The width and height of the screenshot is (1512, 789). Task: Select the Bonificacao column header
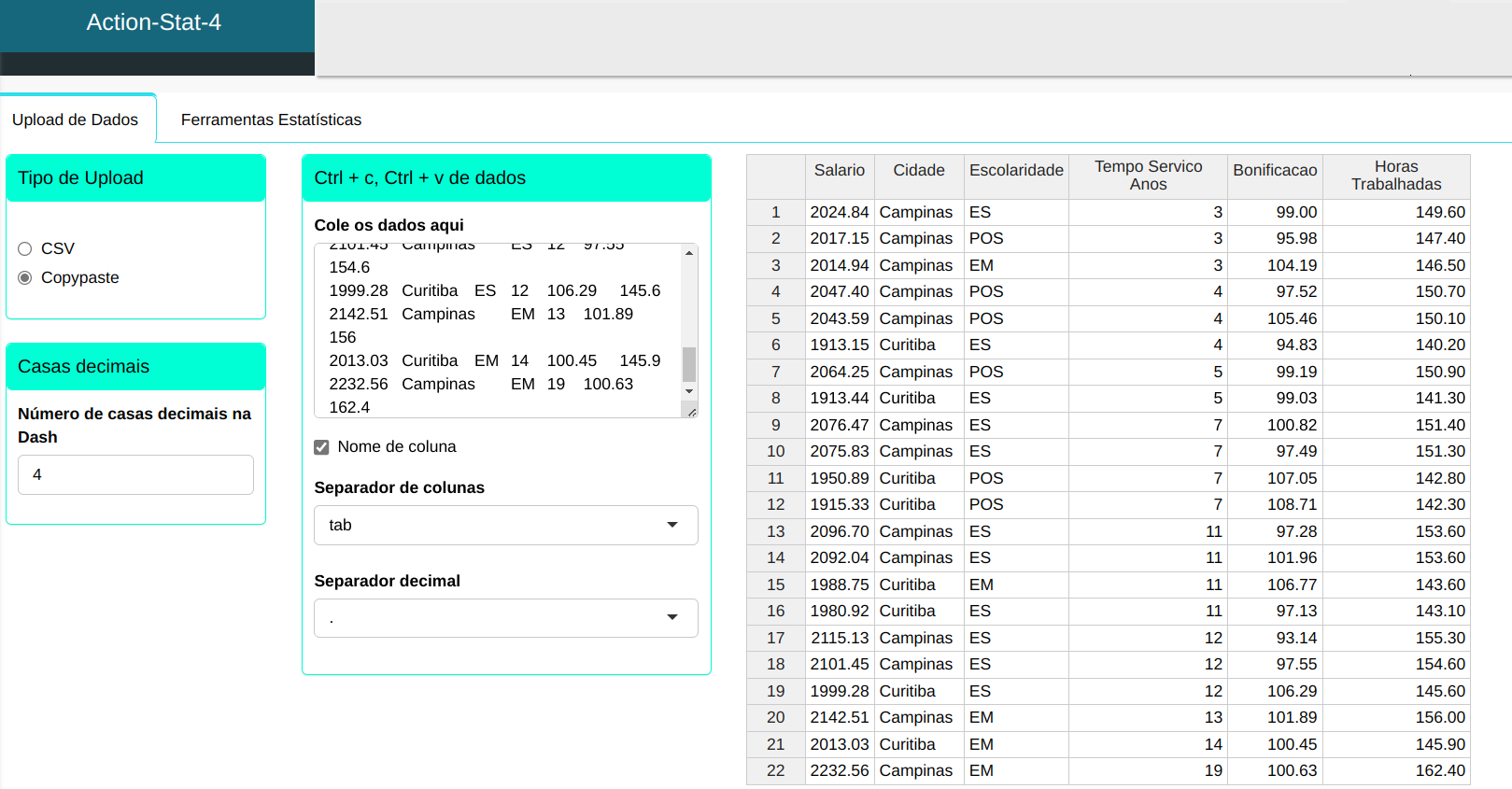click(1275, 170)
